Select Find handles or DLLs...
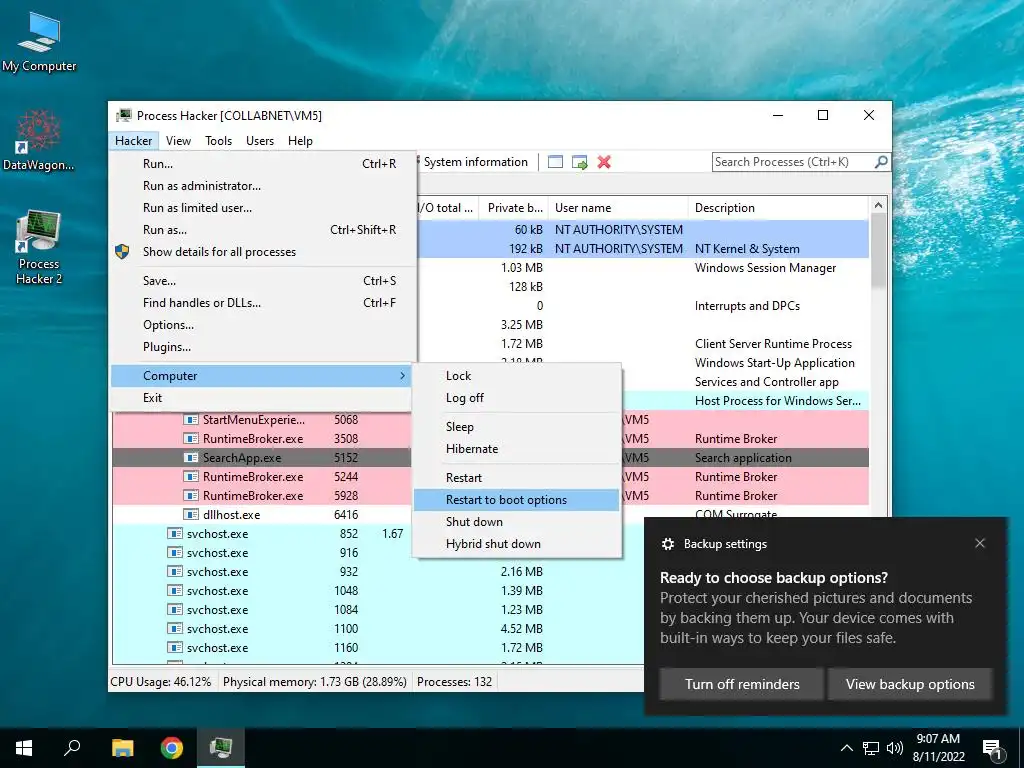Viewport: 1024px width, 768px height. click(x=263, y=303)
